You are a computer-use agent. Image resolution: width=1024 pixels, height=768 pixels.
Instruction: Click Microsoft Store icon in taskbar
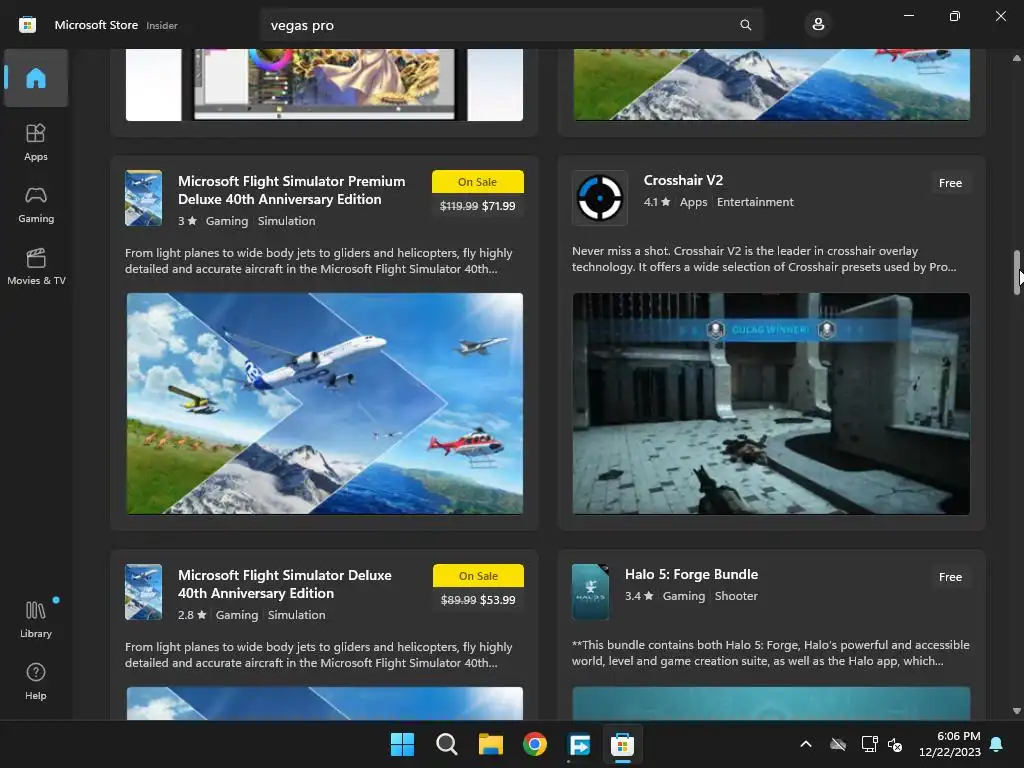(x=622, y=744)
